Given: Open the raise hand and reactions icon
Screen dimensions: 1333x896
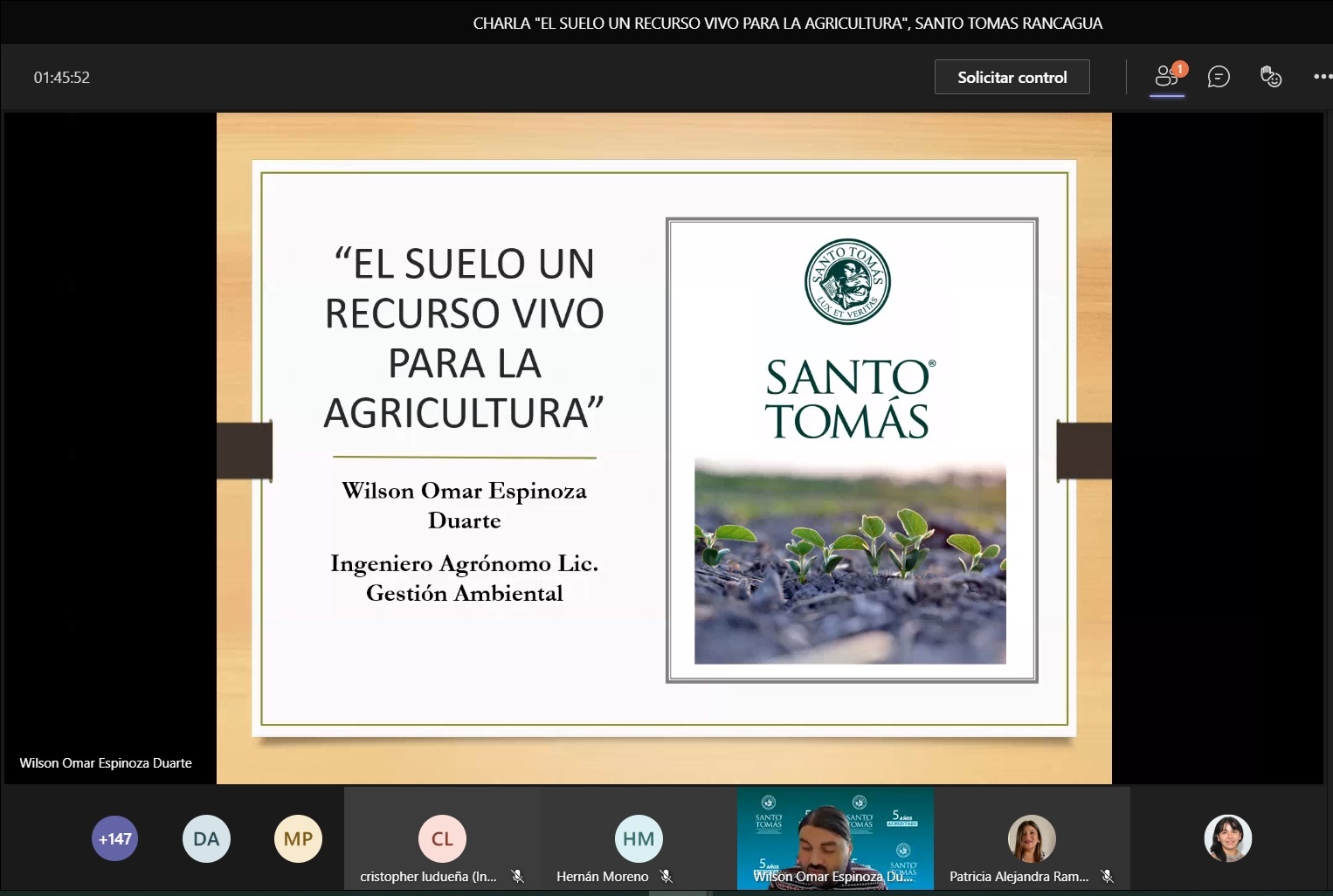Looking at the screenshot, I should pos(1271,77).
